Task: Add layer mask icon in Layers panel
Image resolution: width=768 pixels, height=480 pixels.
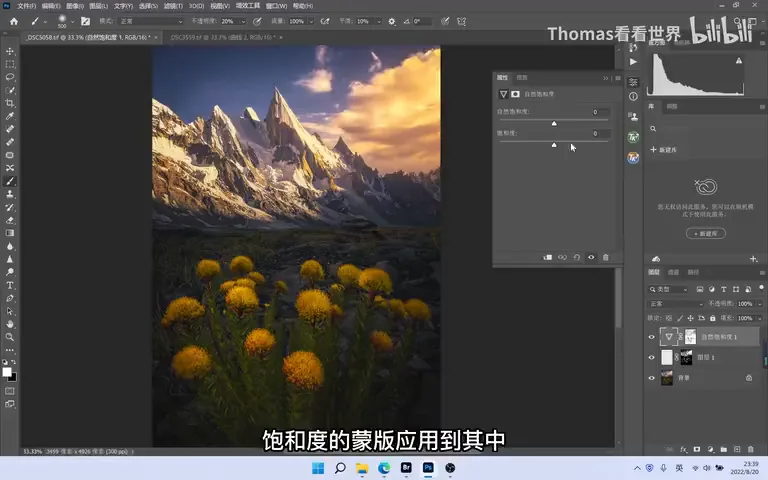Action: (x=697, y=449)
